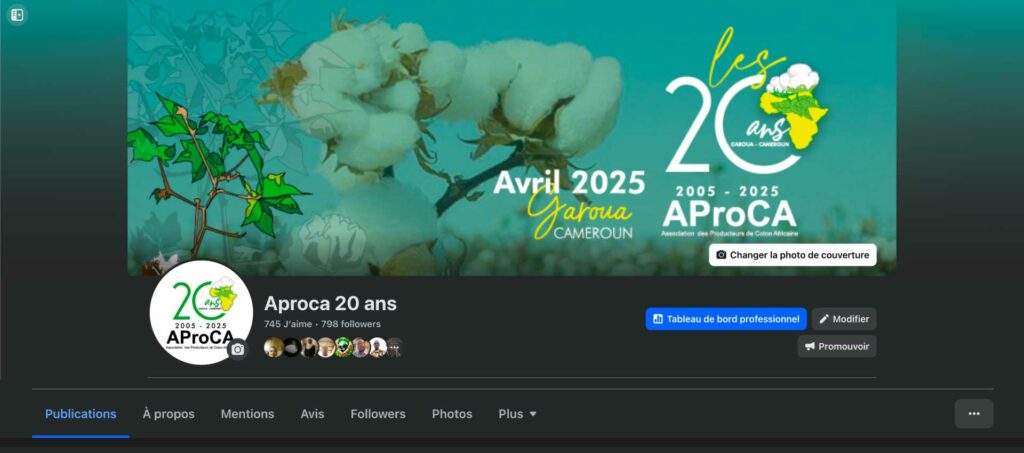Click the first follower avatar
Image resolution: width=1024 pixels, height=453 pixels.
tap(274, 347)
